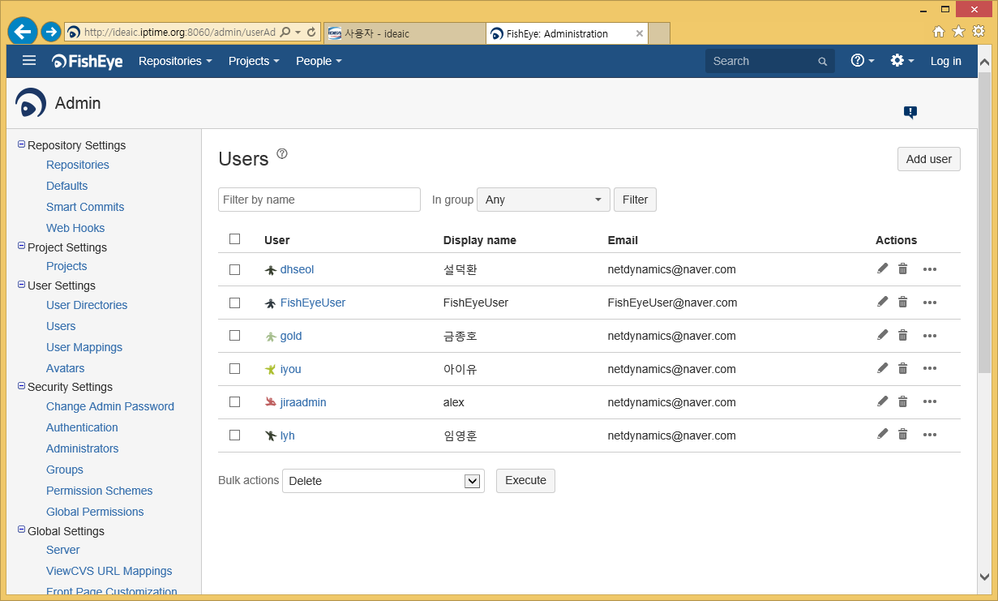Open the lyh user profile link
Screen dimensions: 998x601
pyautogui.click(x=288, y=435)
